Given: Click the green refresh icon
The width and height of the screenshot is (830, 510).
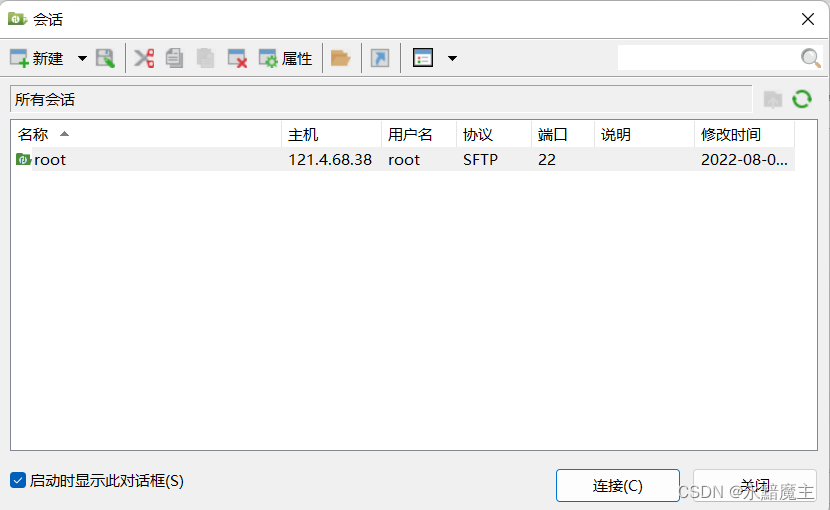Looking at the screenshot, I should (802, 99).
